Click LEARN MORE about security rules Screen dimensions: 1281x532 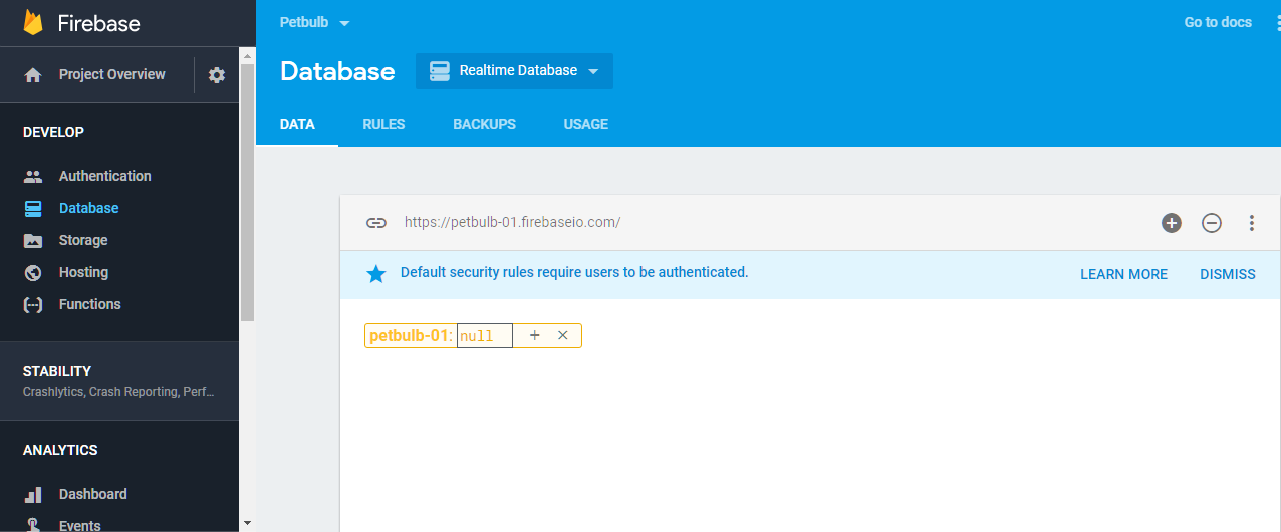(1124, 275)
